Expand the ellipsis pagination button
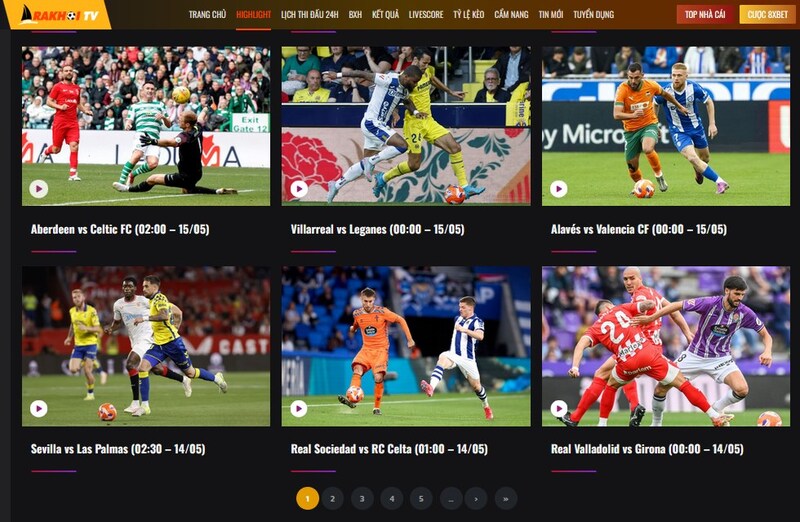The height and width of the screenshot is (522, 800). pos(451,499)
